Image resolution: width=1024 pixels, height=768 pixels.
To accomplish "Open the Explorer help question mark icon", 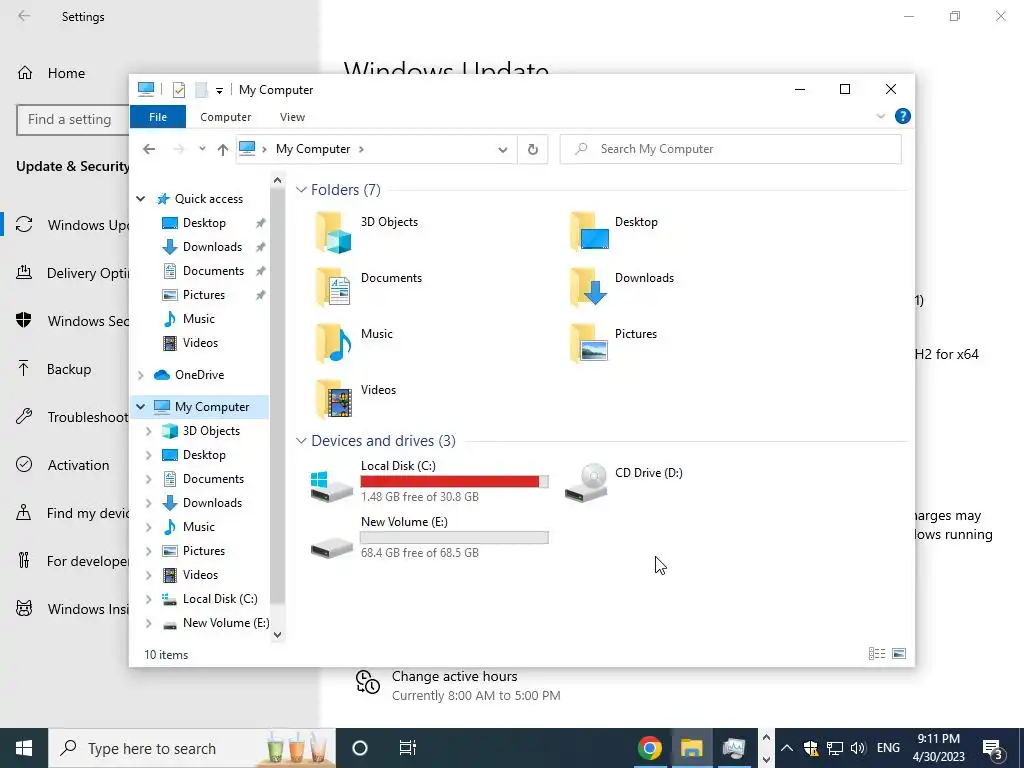I will (903, 116).
